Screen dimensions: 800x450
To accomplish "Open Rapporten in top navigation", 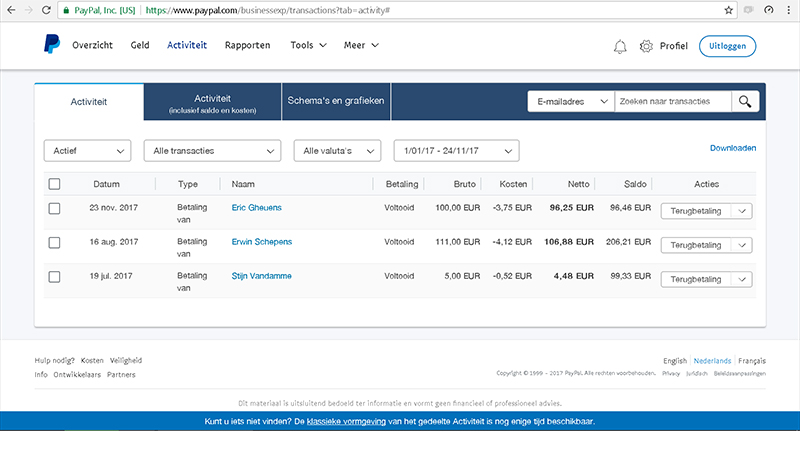I will click(x=247, y=45).
